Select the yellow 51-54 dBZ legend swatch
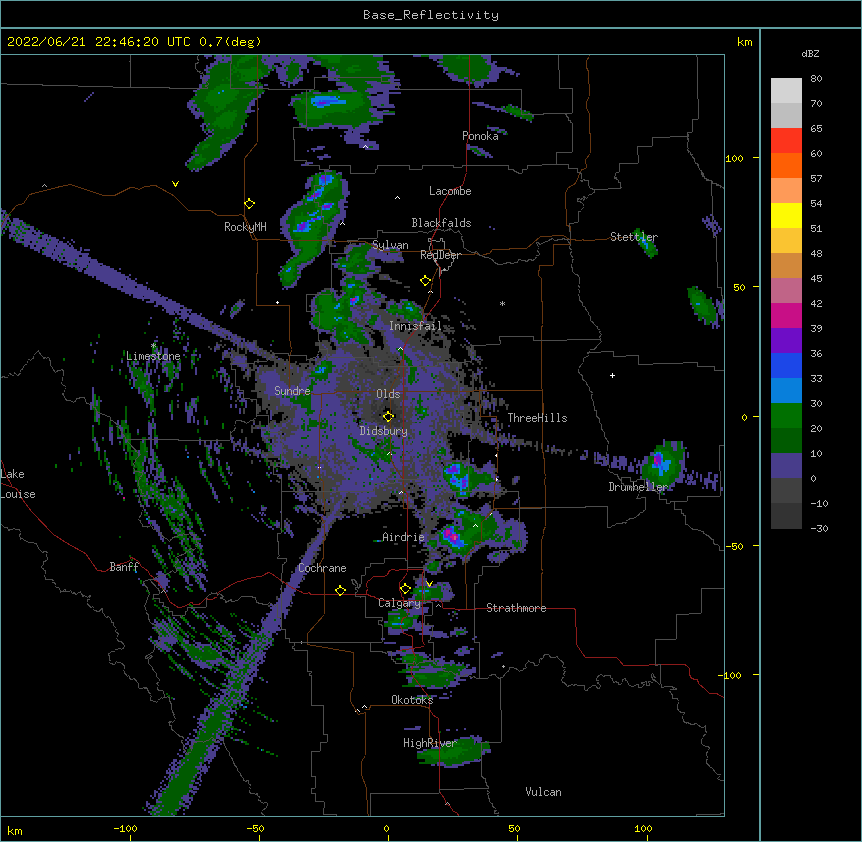Viewport: 862px width, 842px height. (786, 215)
